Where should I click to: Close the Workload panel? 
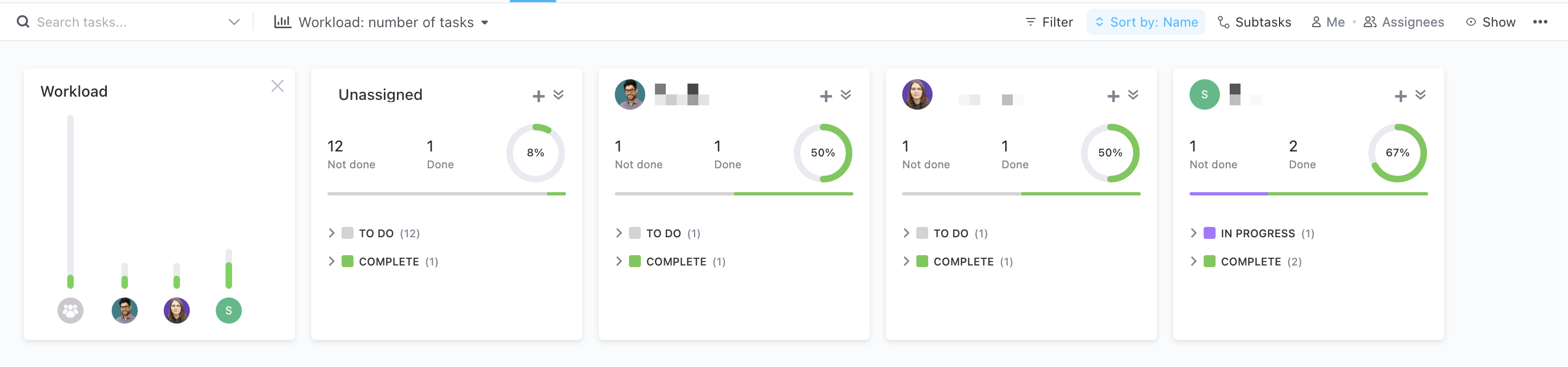point(278,86)
